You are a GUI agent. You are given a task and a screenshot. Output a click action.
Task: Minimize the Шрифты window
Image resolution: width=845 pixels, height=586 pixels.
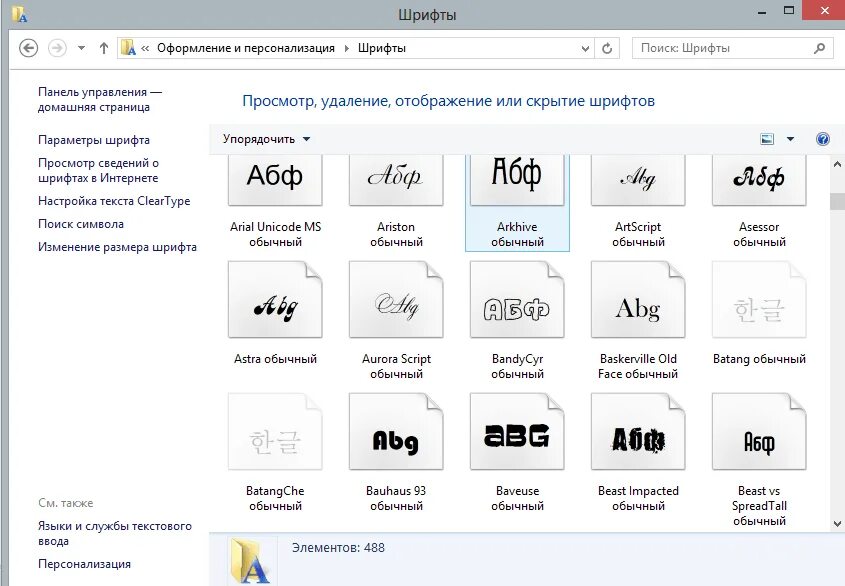[762, 12]
